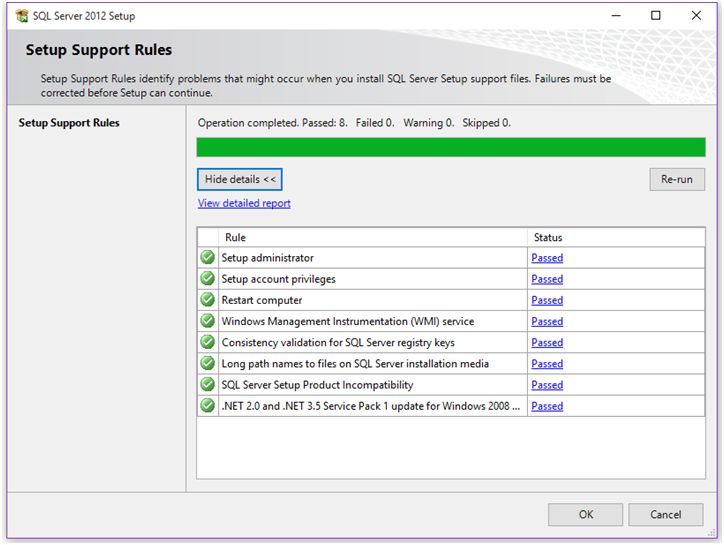Click the check icon for Product Incompatibility rule
Screen dimensions: 724x545
208,385
